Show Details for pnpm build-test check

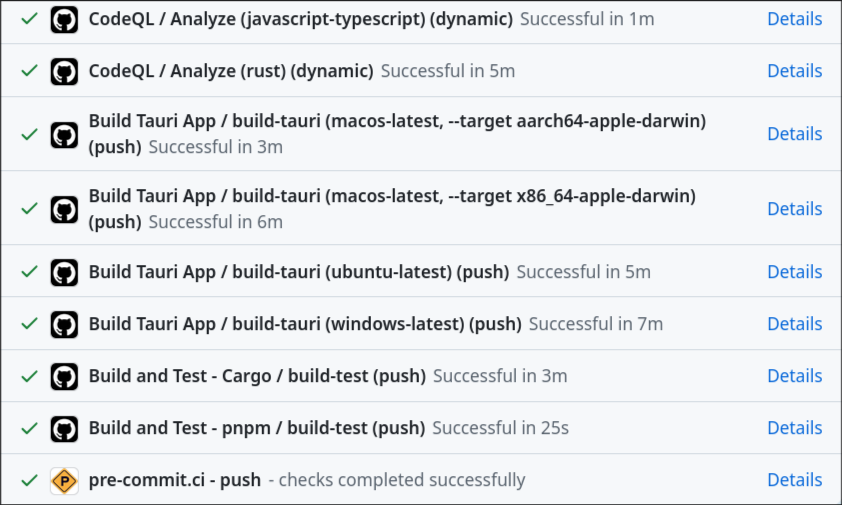tap(794, 428)
